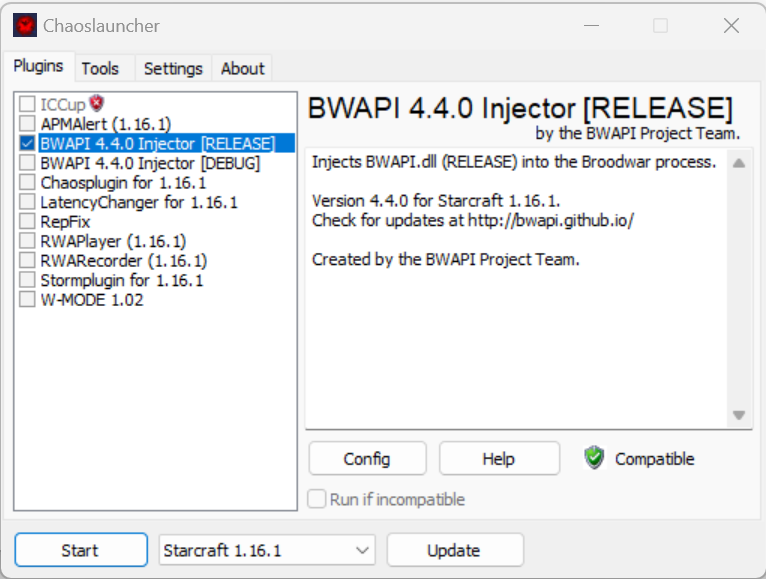
Task: Click the ICCup red shield icon
Action: 97,103
